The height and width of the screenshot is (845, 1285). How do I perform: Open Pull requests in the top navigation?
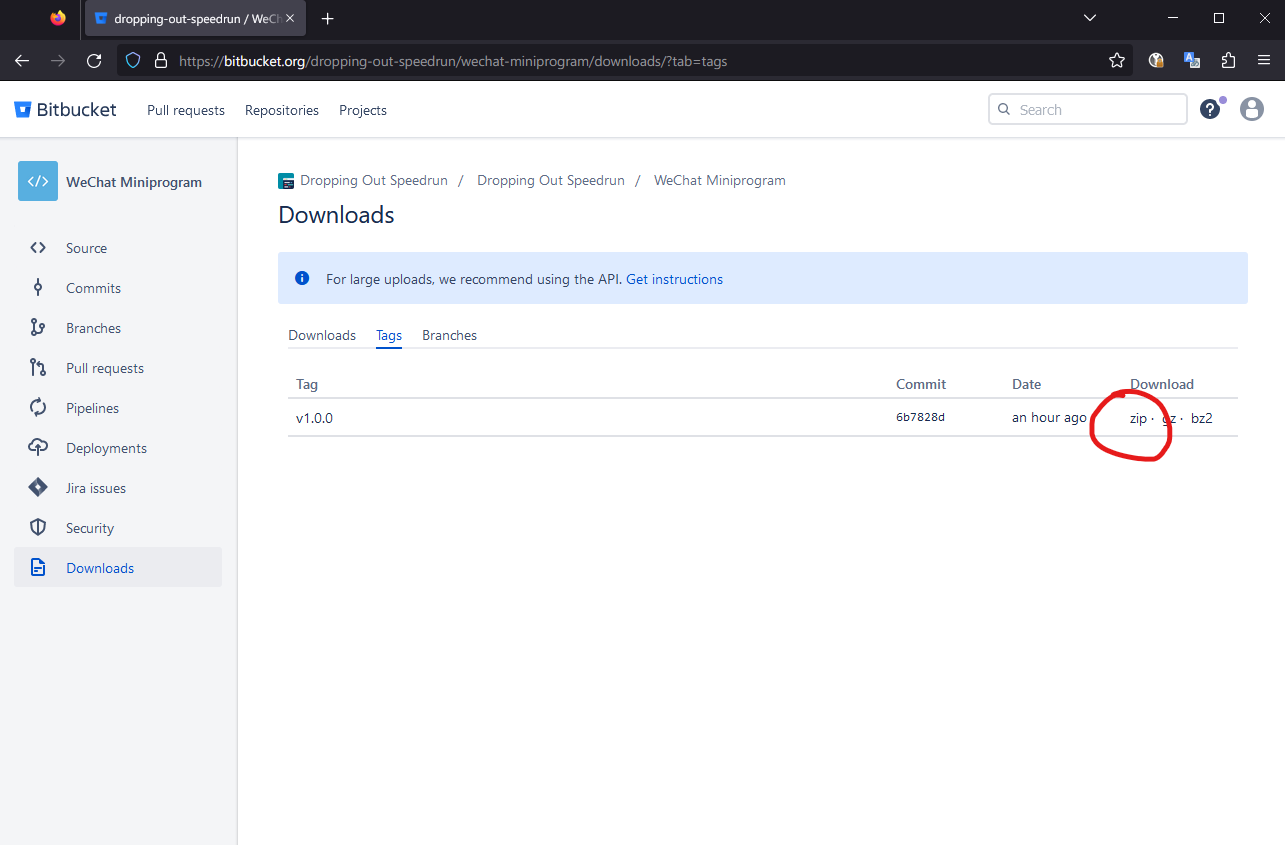(186, 110)
